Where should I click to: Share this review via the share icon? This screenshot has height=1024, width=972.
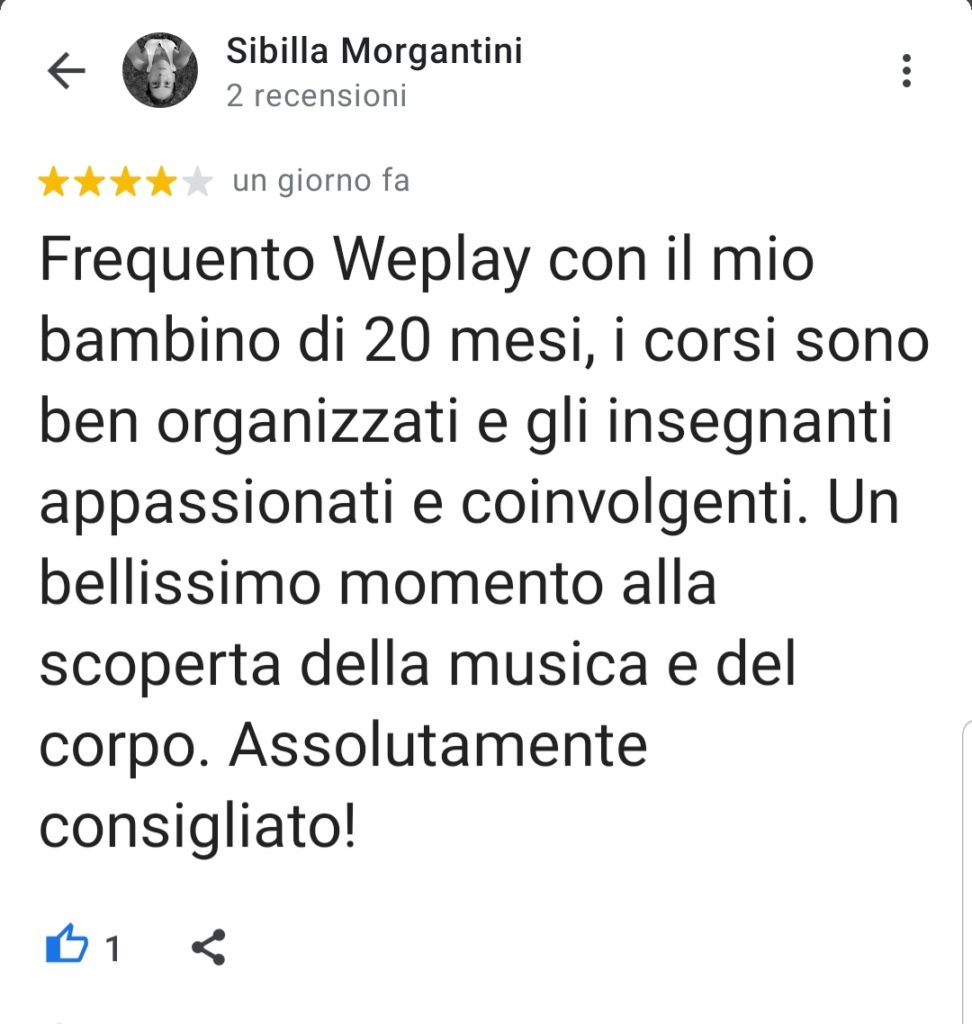208,947
